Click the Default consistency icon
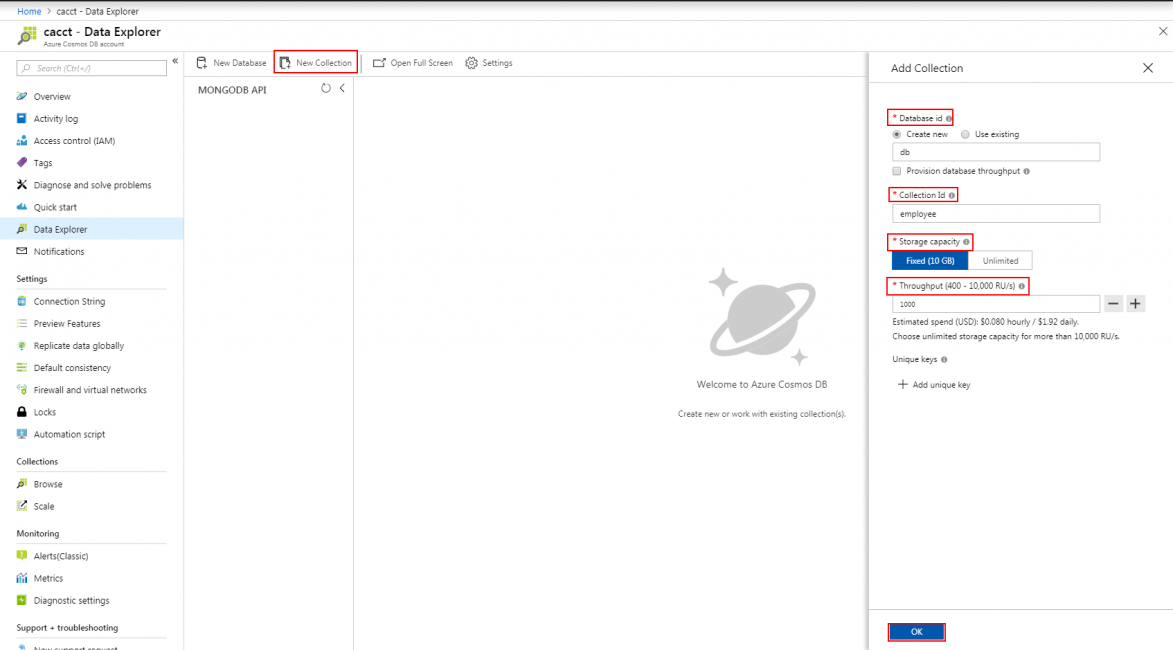Screen dimensions: 1173x650 [22, 367]
